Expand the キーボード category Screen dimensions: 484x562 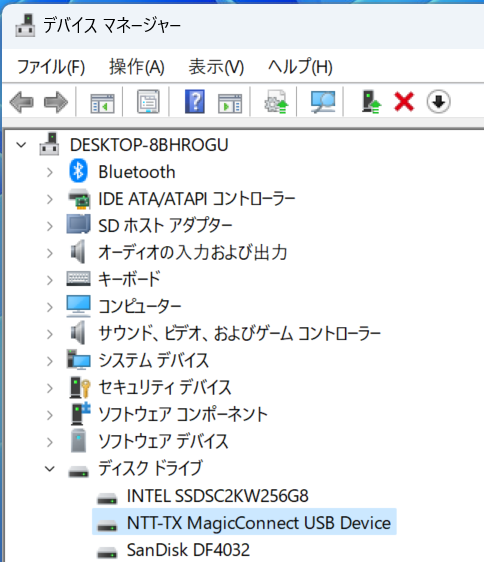pyautogui.click(x=50, y=280)
